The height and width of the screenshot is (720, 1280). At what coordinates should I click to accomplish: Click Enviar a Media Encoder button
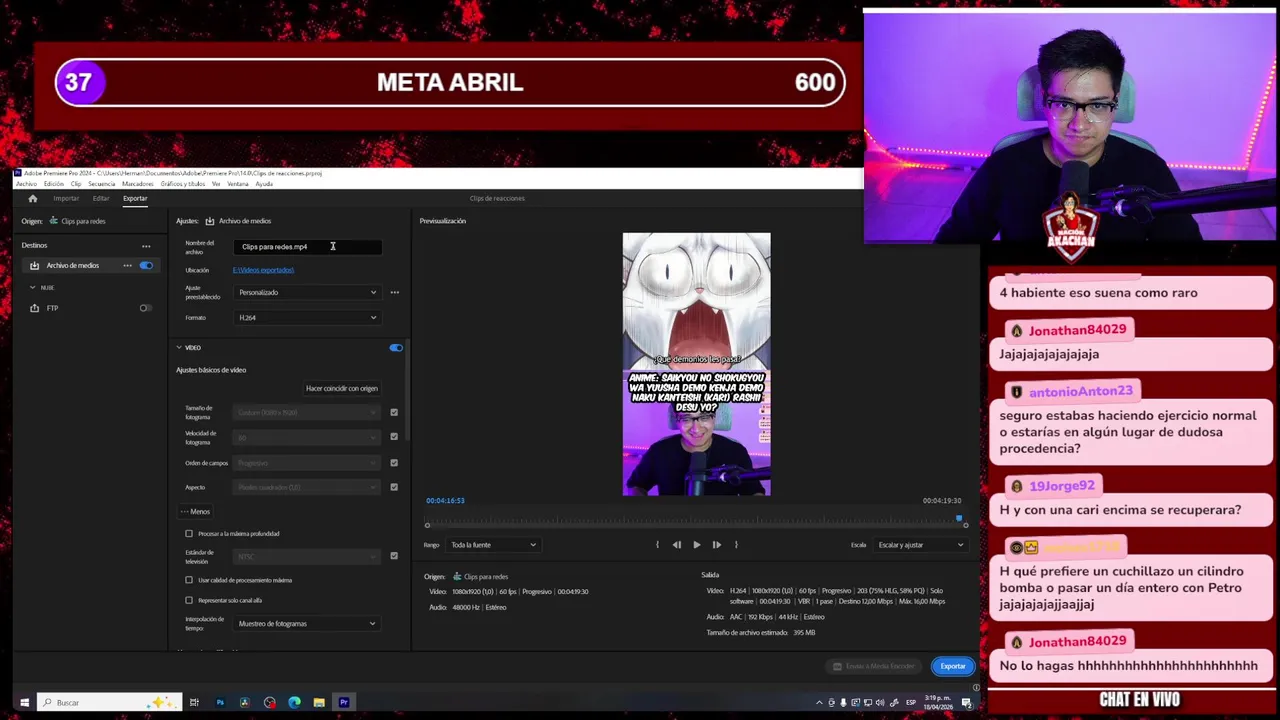coord(874,666)
